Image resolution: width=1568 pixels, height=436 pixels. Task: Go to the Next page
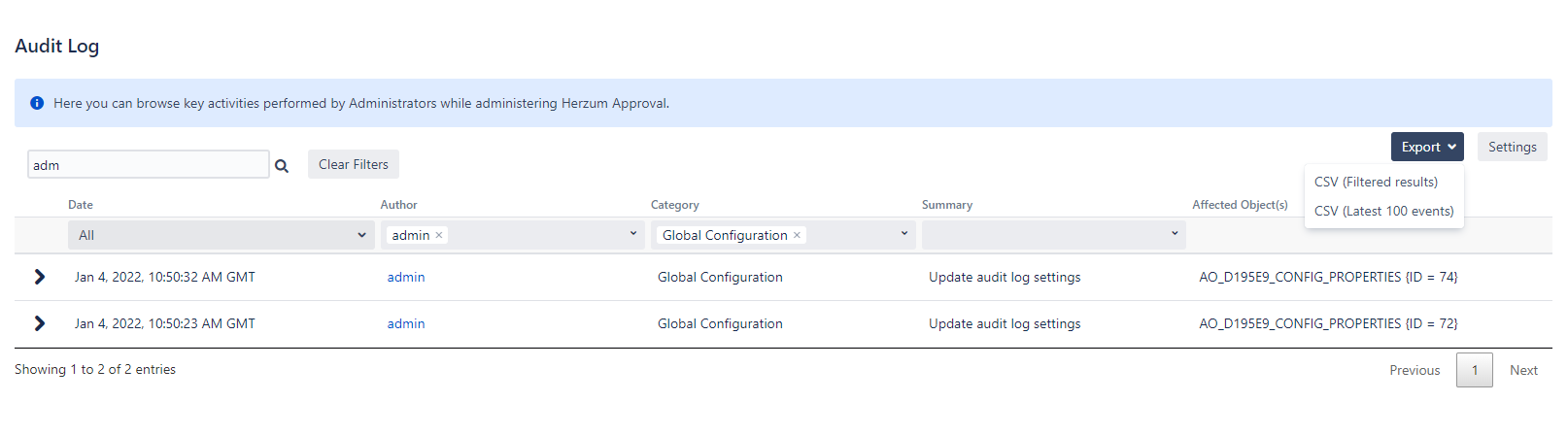pyautogui.click(x=1523, y=370)
